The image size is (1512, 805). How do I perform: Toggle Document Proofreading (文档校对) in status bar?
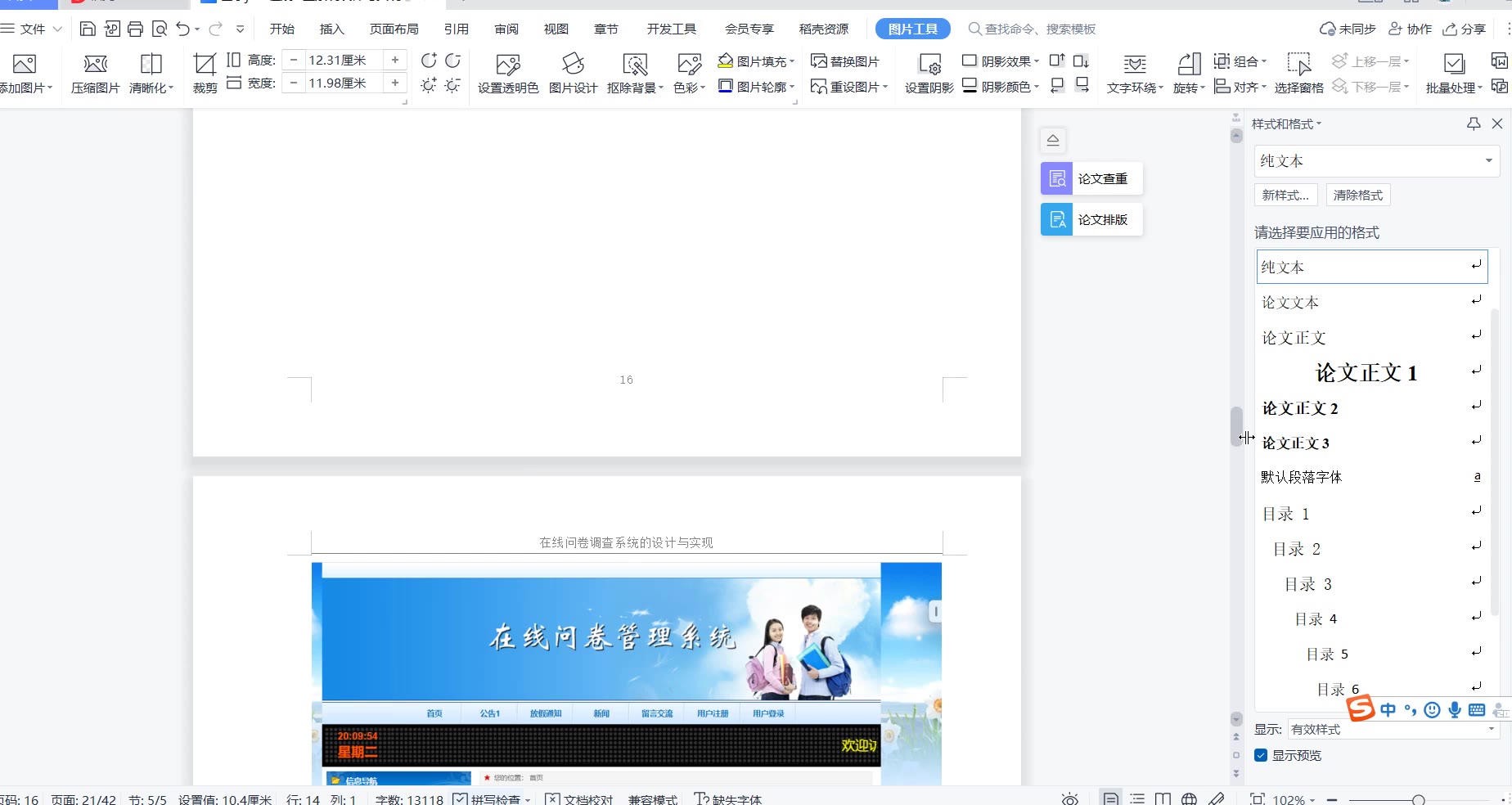point(579,799)
